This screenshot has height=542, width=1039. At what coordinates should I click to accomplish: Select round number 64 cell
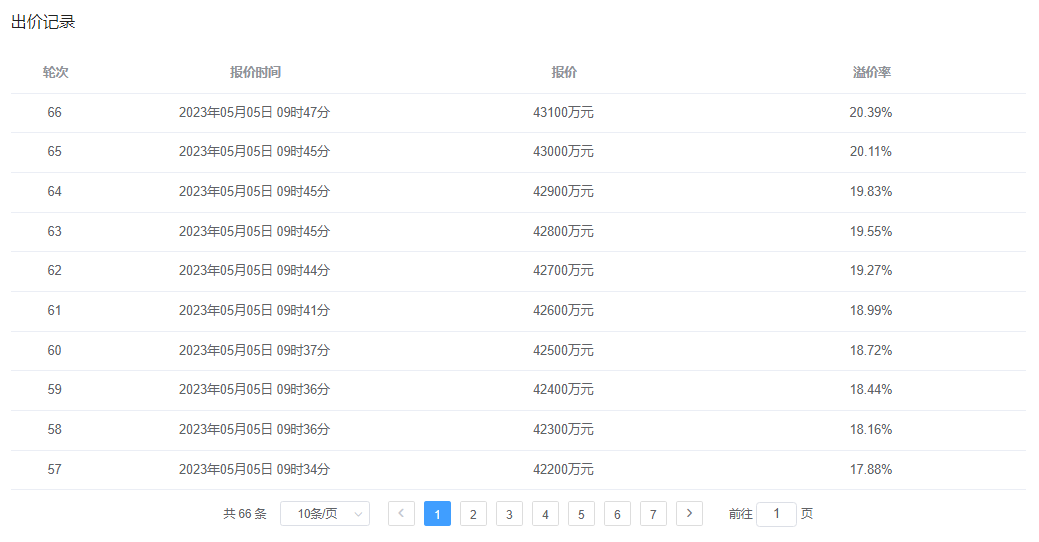point(54,191)
